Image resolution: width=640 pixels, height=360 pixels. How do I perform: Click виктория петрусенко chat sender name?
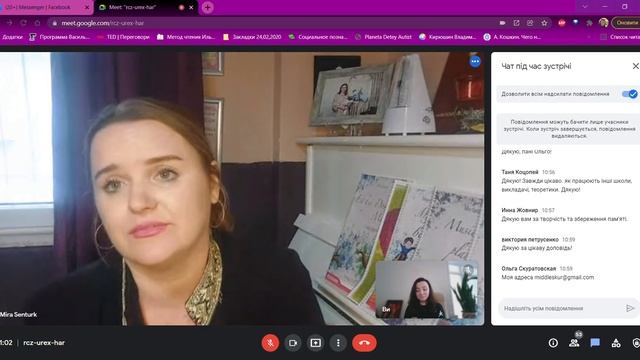pyautogui.click(x=530, y=240)
